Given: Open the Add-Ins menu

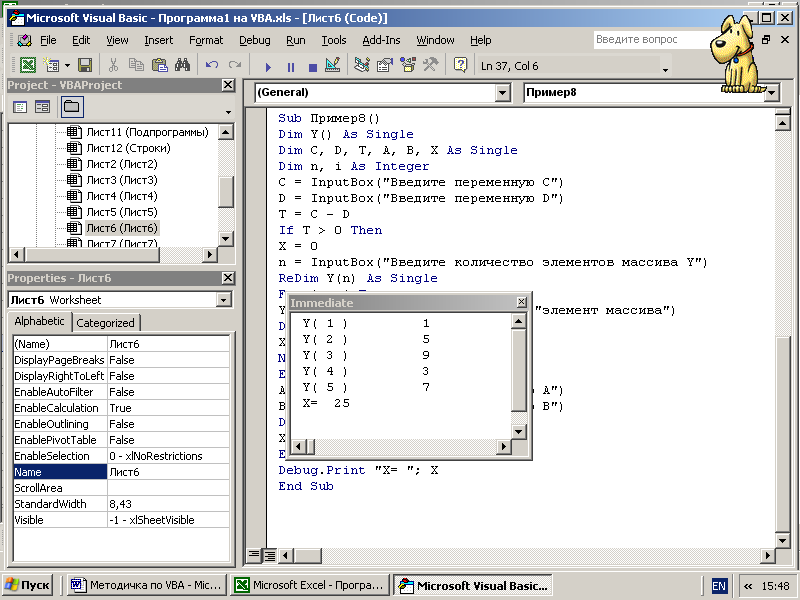Looking at the screenshot, I should pyautogui.click(x=381, y=40).
